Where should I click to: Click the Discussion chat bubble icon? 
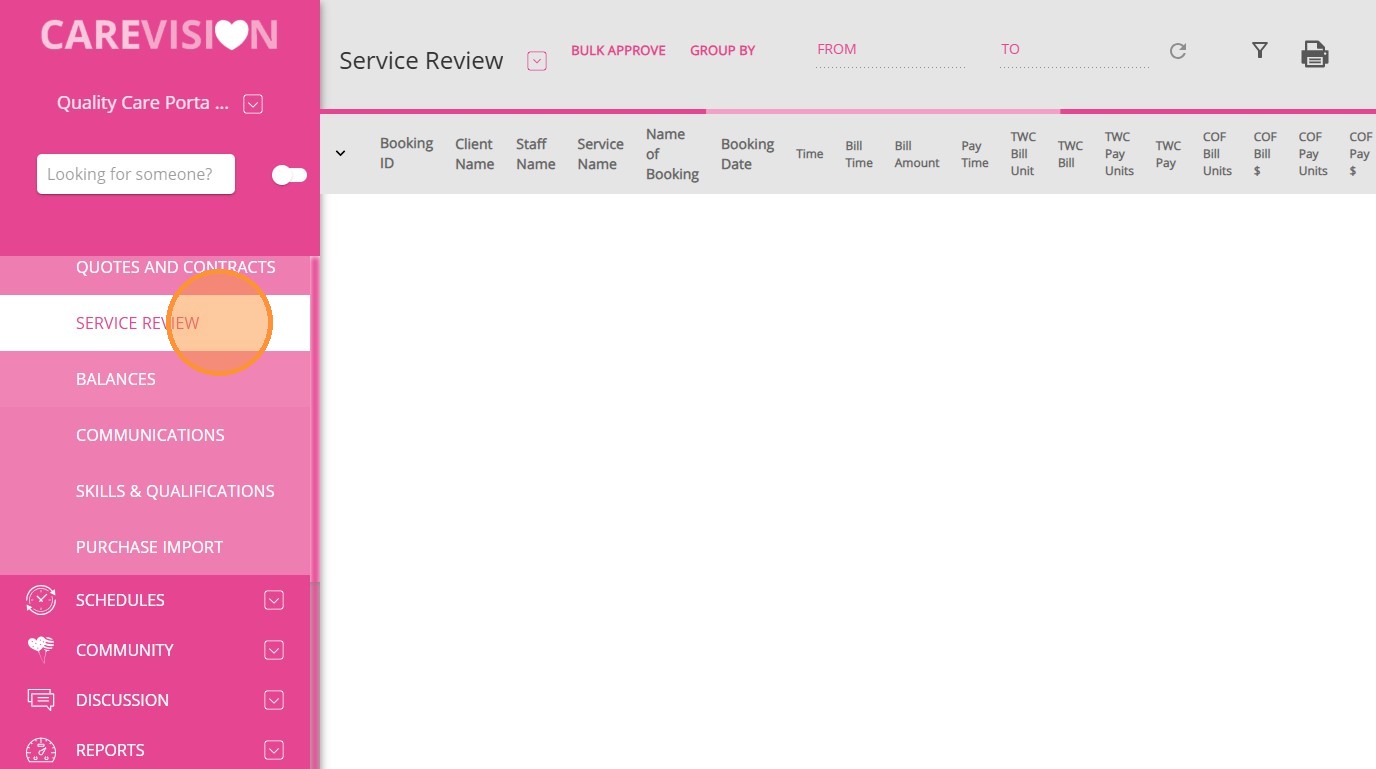(x=41, y=700)
